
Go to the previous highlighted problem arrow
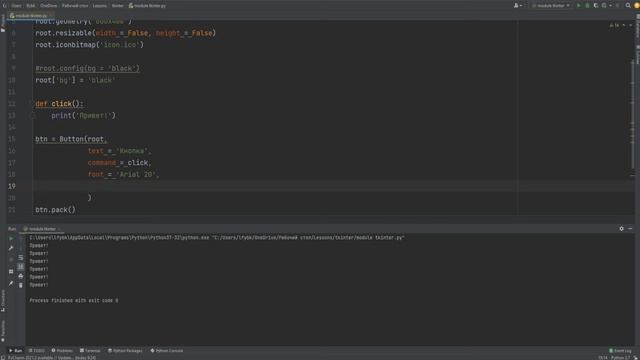(624, 25)
